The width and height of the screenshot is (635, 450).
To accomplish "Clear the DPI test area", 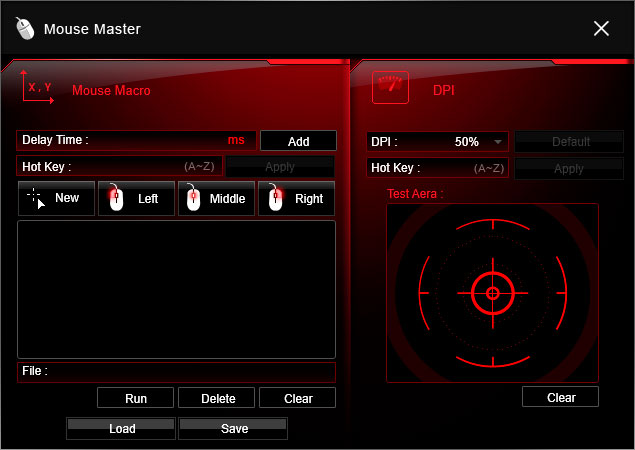I will tap(560, 397).
